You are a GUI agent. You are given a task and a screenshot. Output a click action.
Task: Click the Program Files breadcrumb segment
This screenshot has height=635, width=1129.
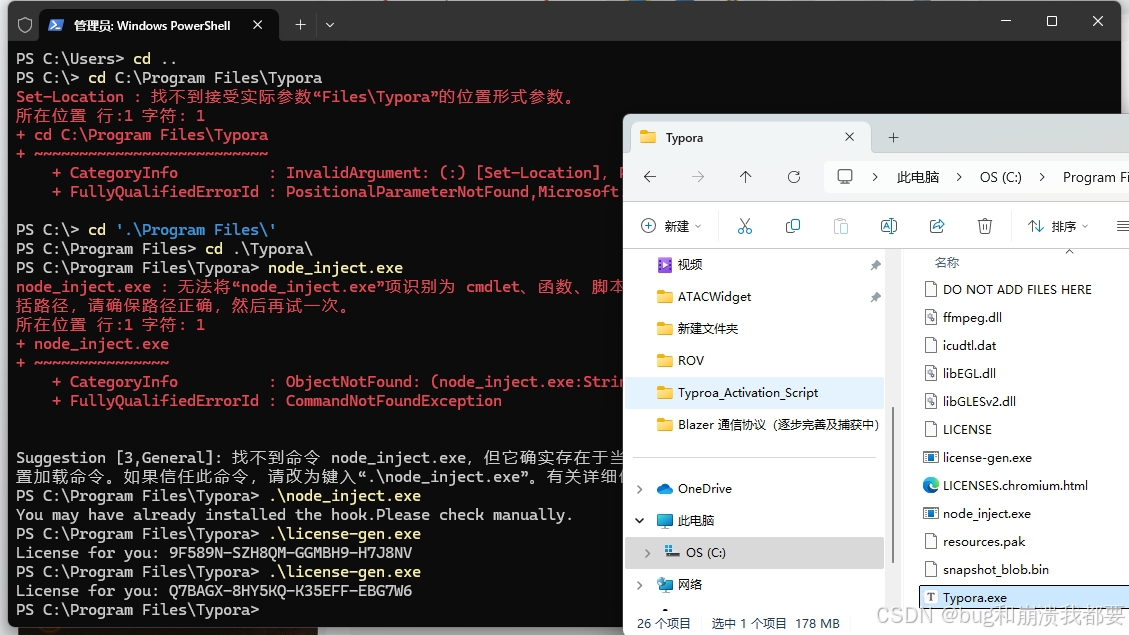click(1094, 177)
